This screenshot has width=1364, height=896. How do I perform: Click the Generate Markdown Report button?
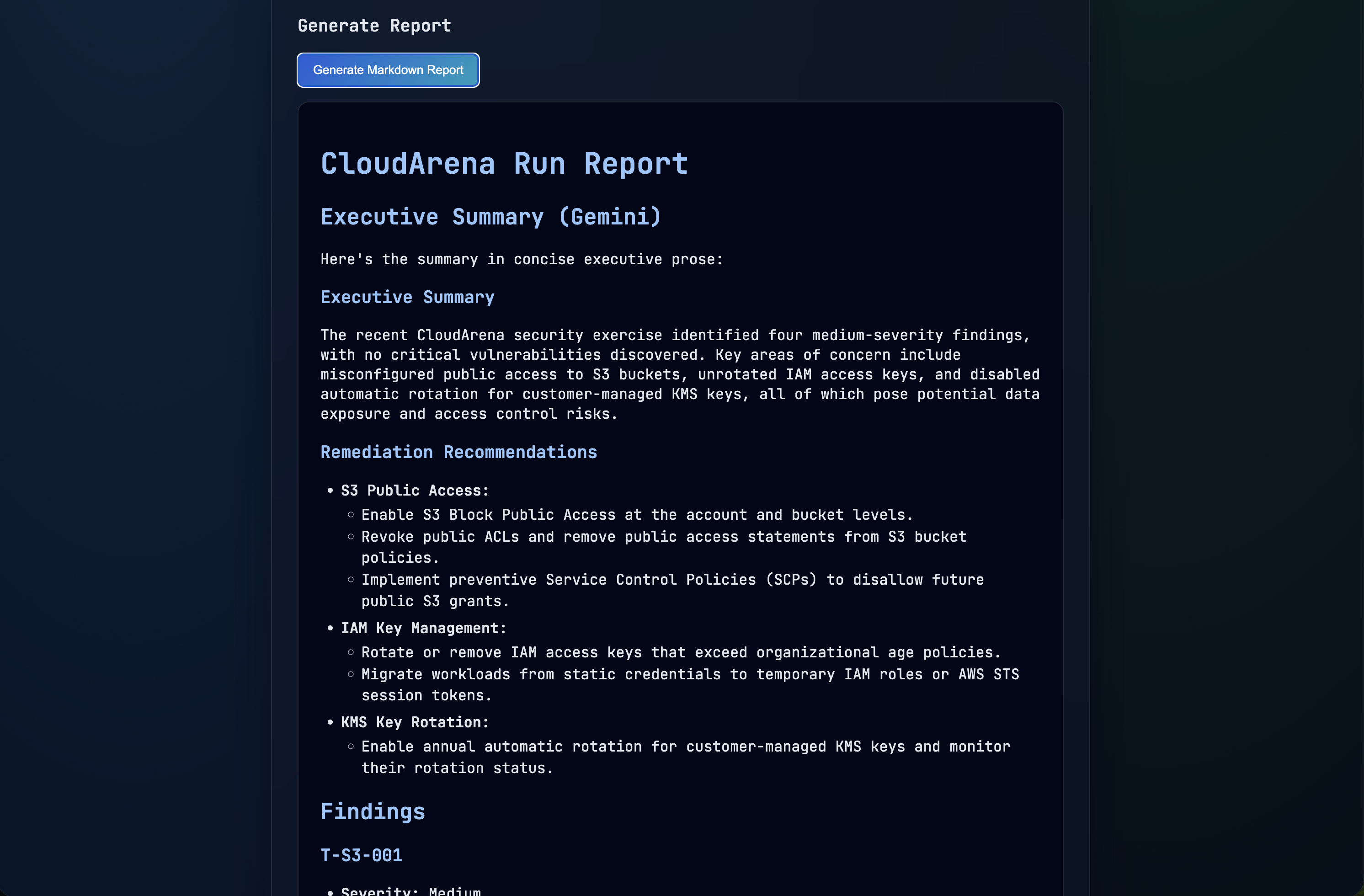pyautogui.click(x=388, y=70)
